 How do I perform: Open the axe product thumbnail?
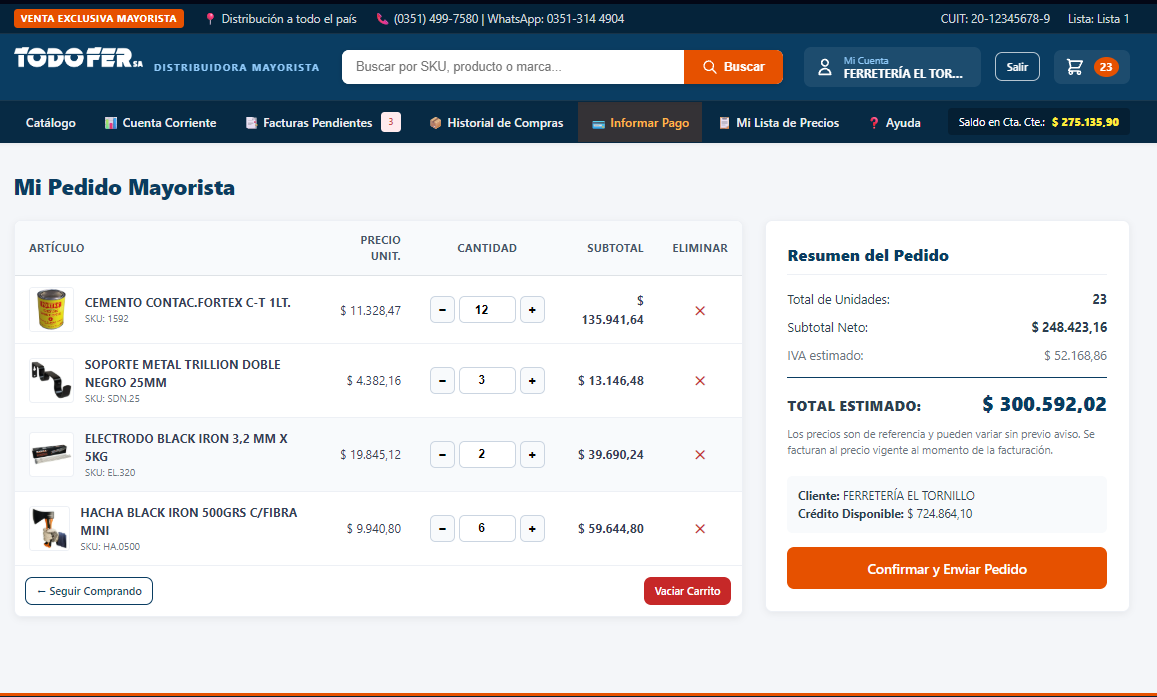[x=49, y=528]
